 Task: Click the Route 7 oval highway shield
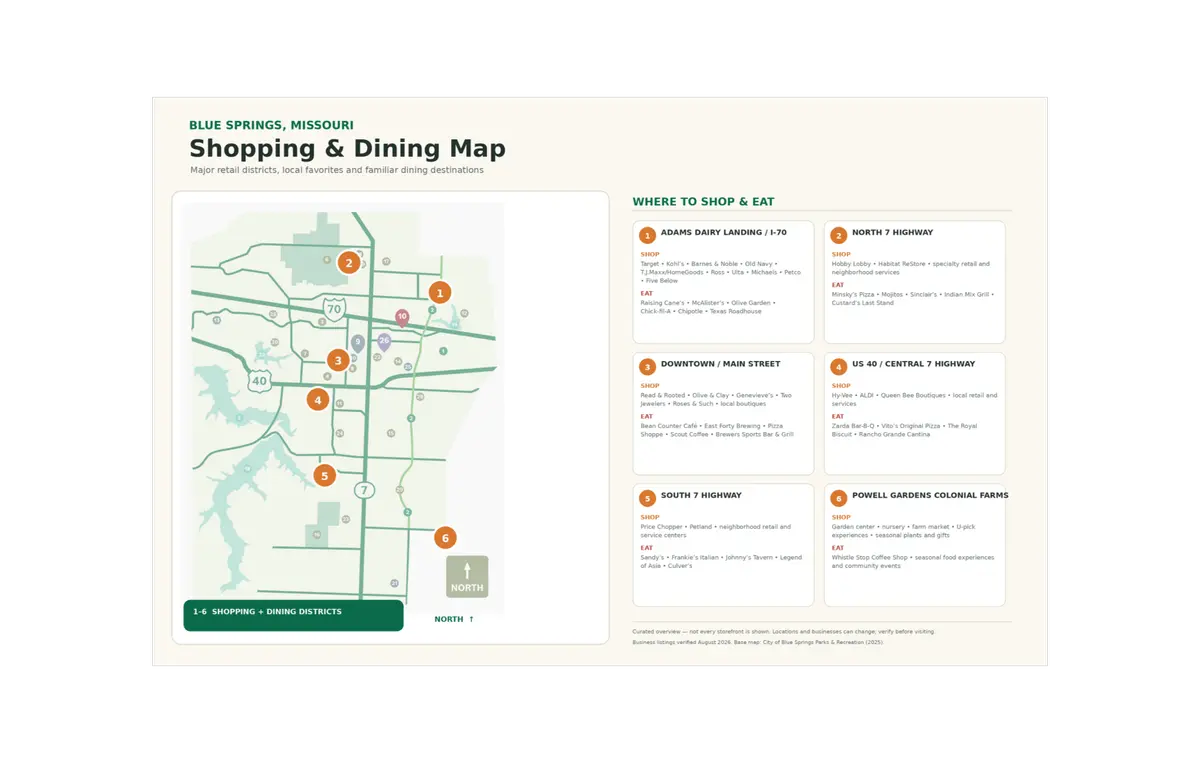[x=364, y=490]
